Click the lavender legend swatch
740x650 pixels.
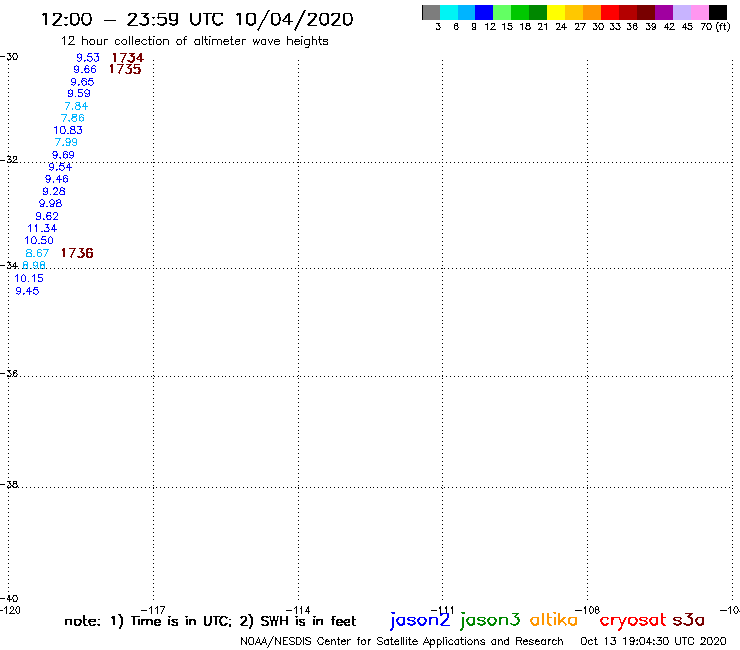681,12
